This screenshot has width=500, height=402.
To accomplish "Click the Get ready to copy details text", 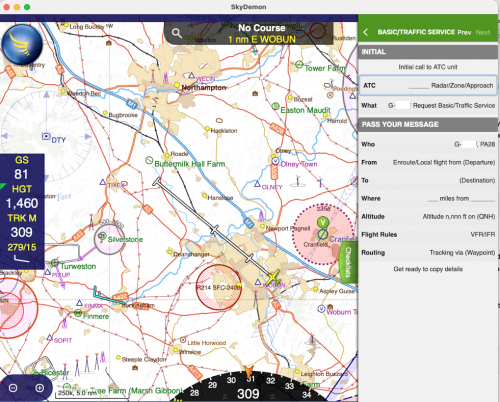I will (428, 269).
